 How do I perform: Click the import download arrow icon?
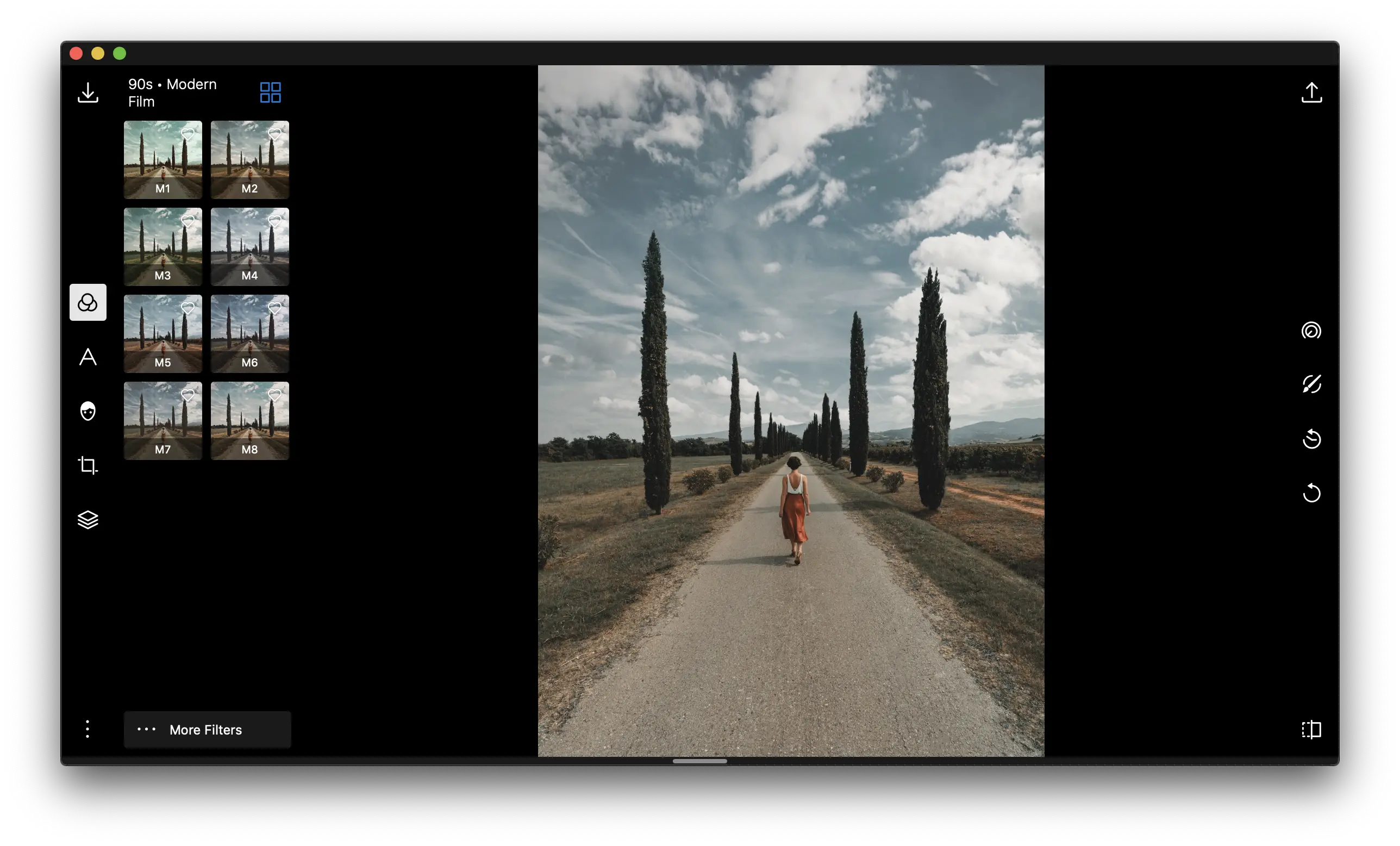[88, 92]
